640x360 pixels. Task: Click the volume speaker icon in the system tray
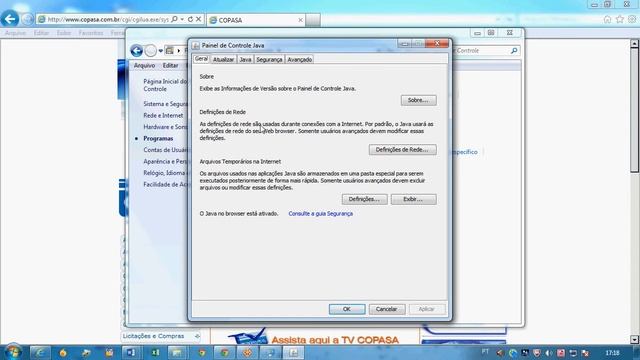click(549, 353)
